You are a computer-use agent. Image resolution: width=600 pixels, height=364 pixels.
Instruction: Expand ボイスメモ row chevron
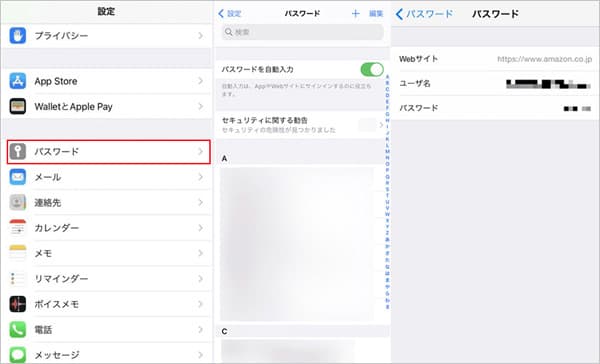pyautogui.click(x=201, y=304)
